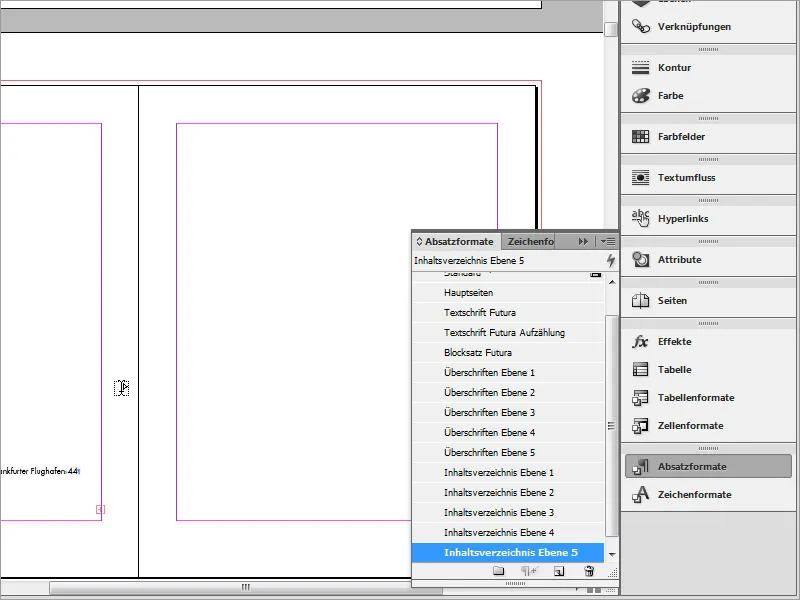This screenshot has width=800, height=600.
Task: Click the panel resize grip corner
Action: point(613,572)
